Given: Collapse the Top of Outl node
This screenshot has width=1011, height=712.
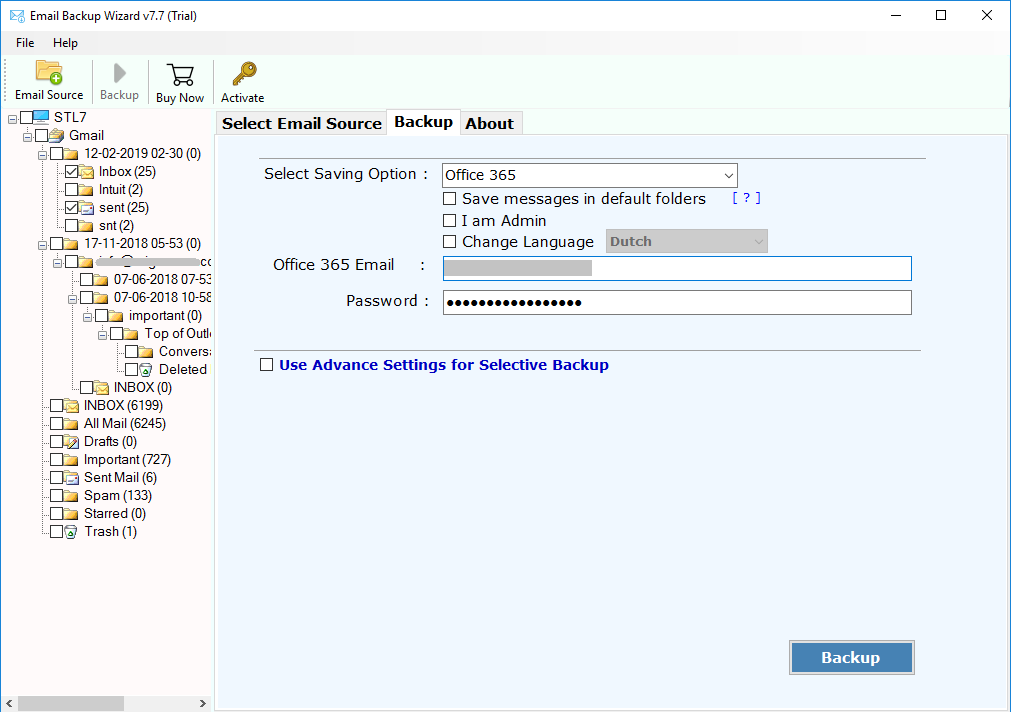Looking at the screenshot, I should tap(102, 335).
